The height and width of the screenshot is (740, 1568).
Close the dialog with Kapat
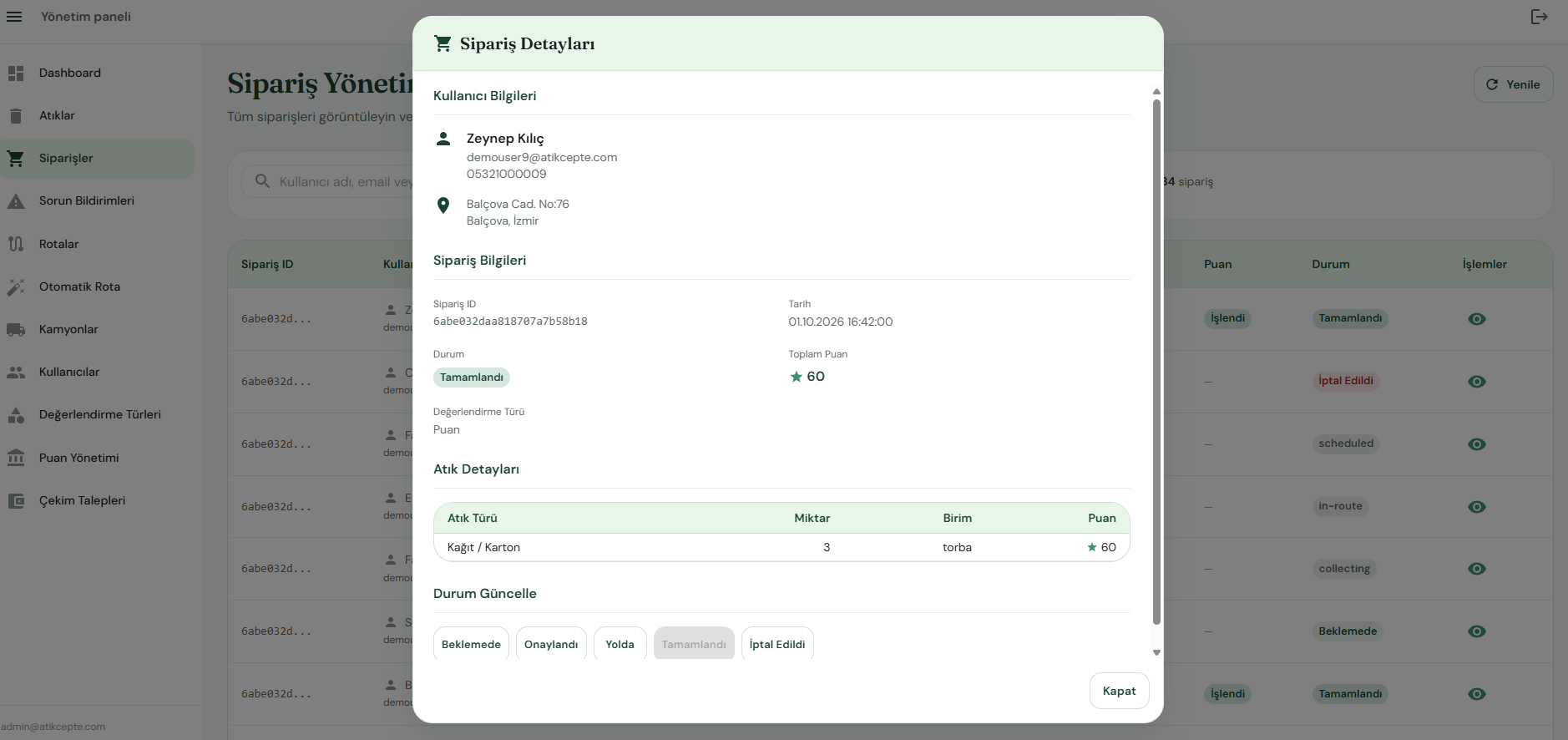tap(1119, 691)
